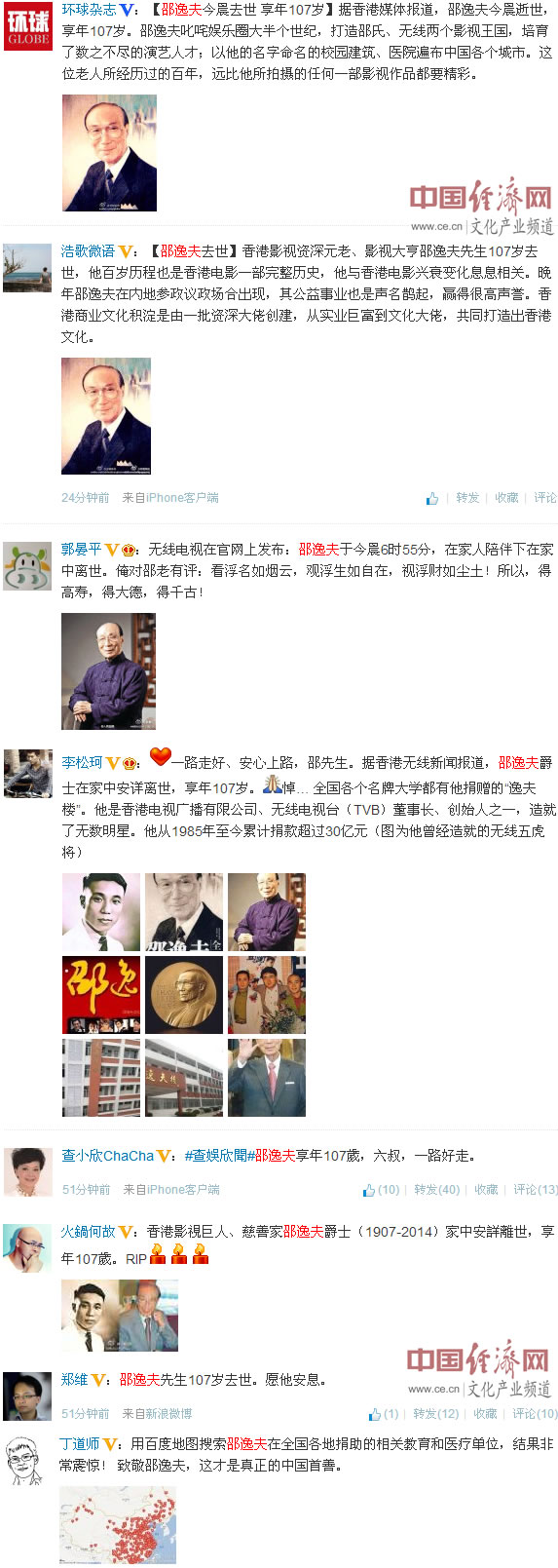Open username link 丁道师

80,1444
